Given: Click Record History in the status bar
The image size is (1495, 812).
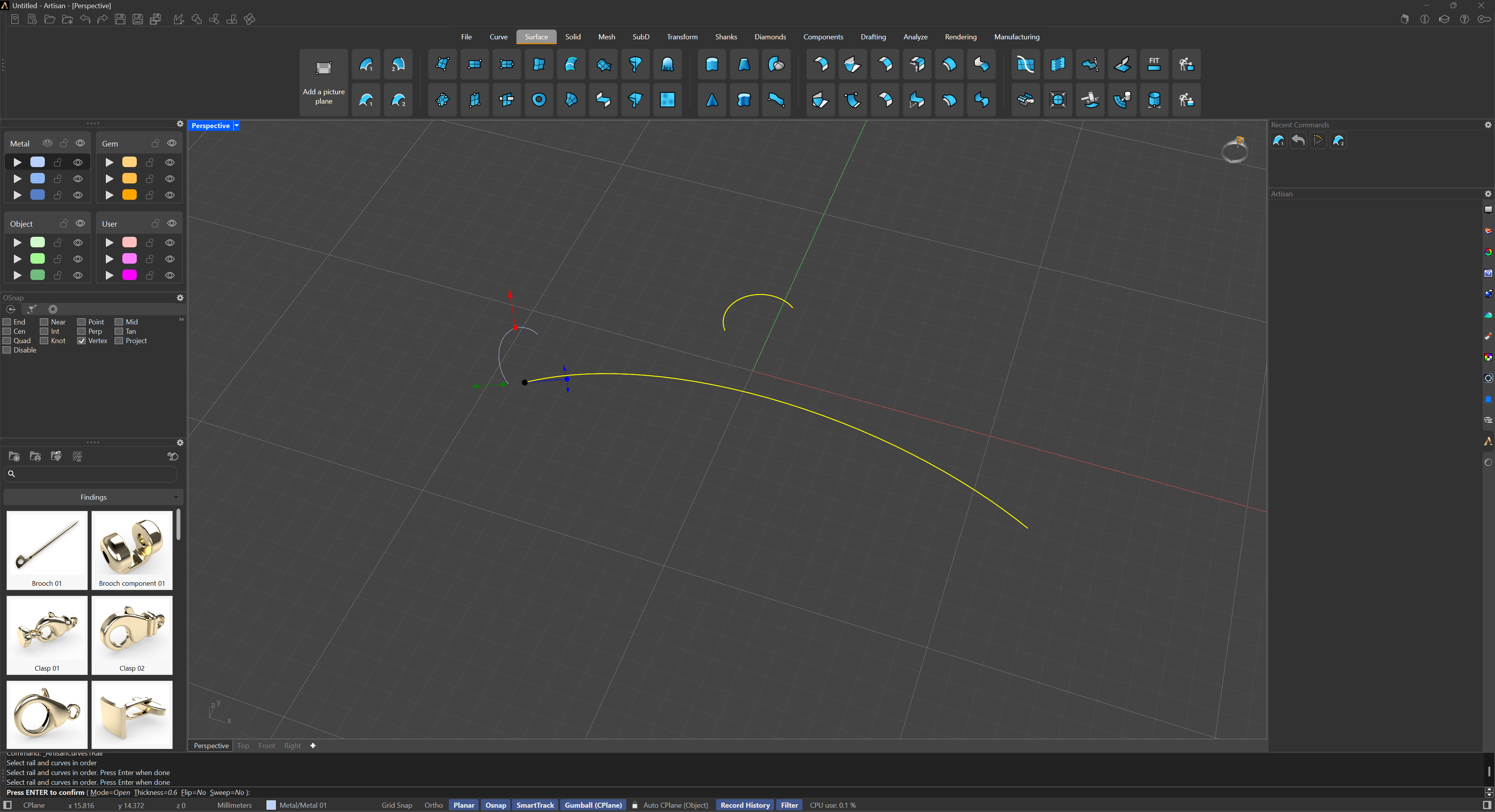Looking at the screenshot, I should pyautogui.click(x=745, y=805).
